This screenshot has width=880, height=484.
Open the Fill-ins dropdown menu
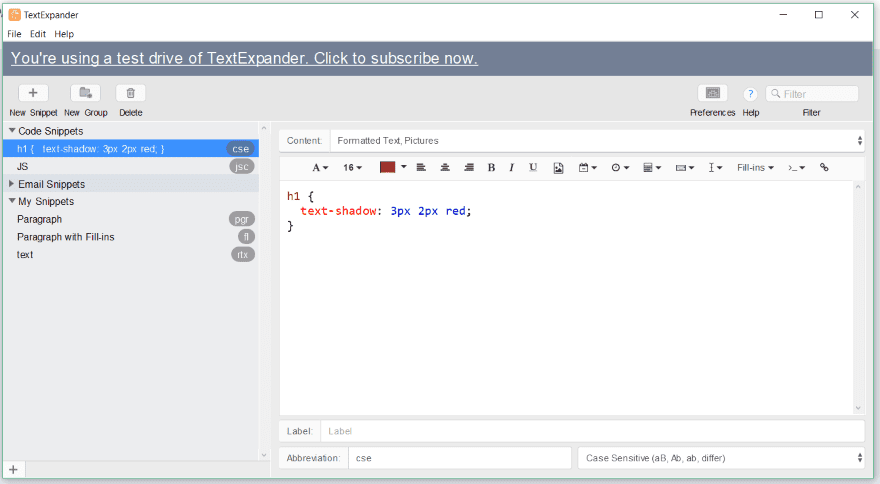coord(755,168)
